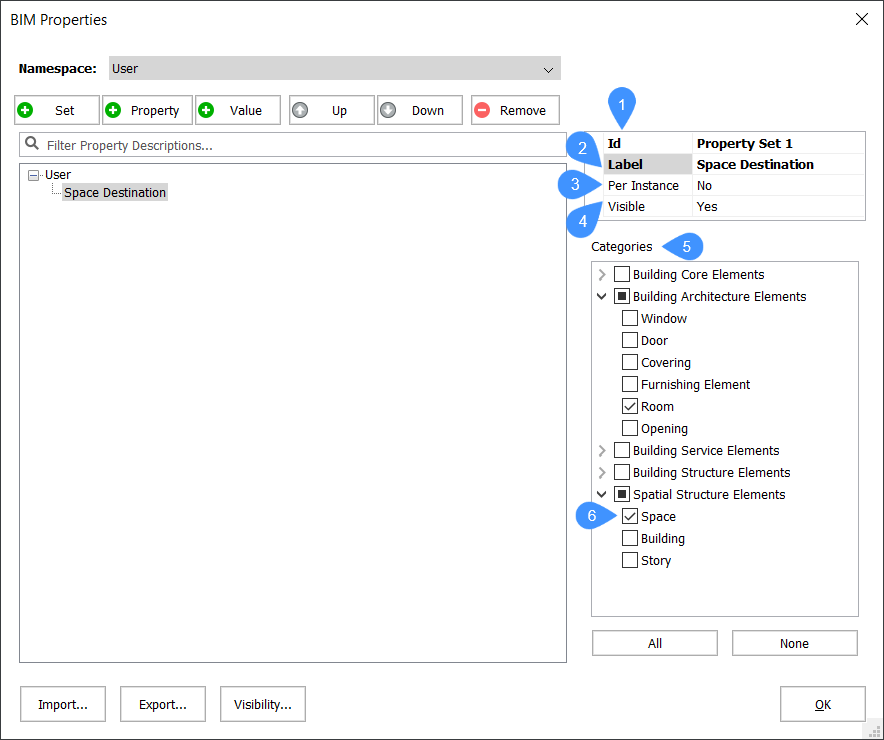The image size is (884, 740).
Task: Select Space Destination in the tree
Action: [115, 193]
